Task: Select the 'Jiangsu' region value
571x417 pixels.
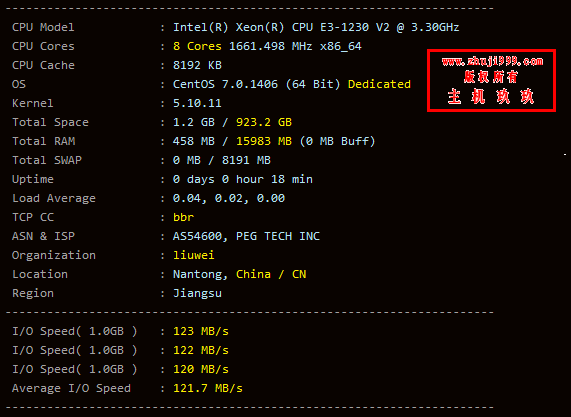Action: [x=197, y=293]
